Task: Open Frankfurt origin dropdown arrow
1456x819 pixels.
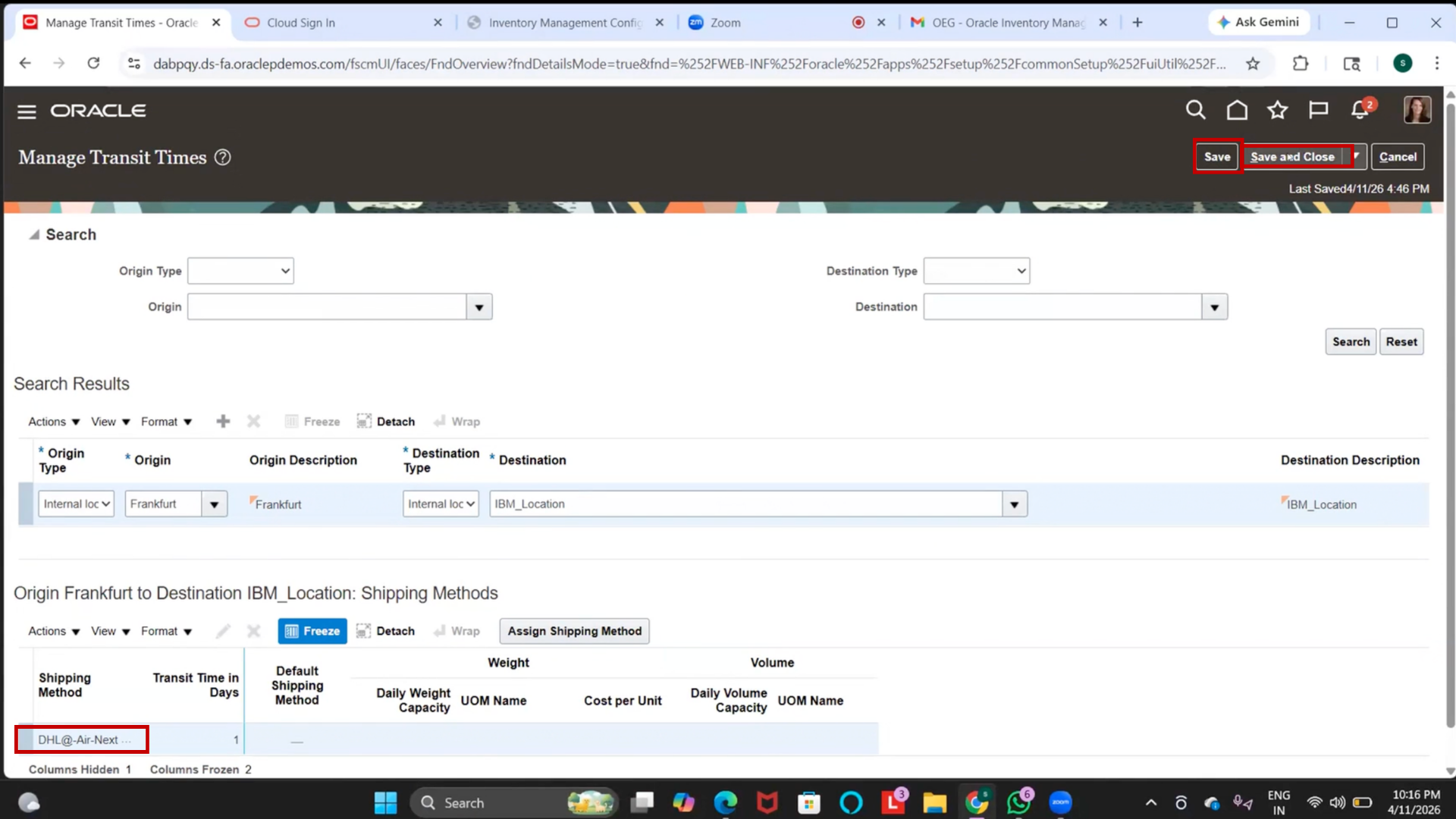Action: pyautogui.click(x=215, y=504)
